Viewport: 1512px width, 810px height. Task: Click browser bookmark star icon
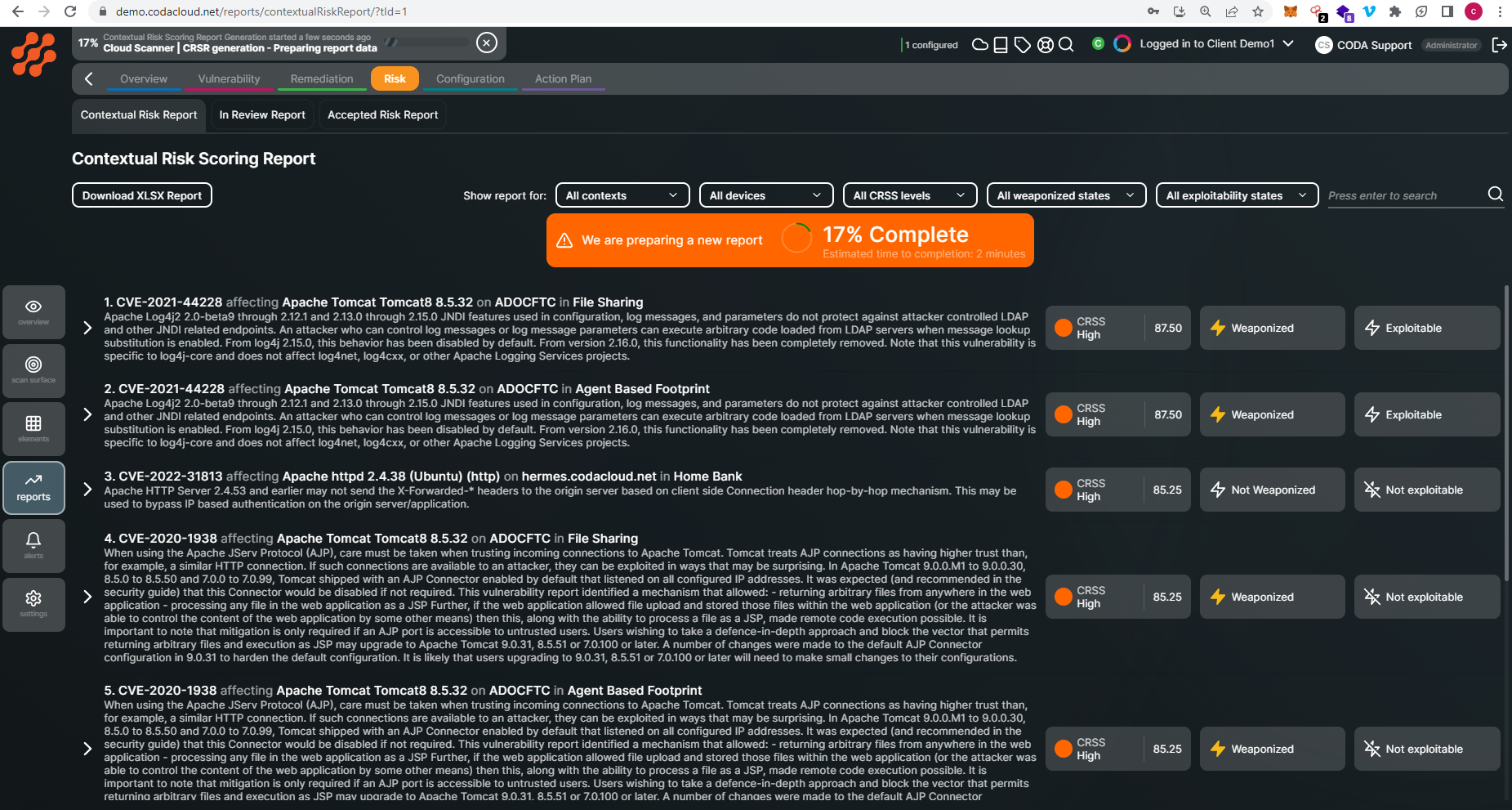pyautogui.click(x=1258, y=11)
